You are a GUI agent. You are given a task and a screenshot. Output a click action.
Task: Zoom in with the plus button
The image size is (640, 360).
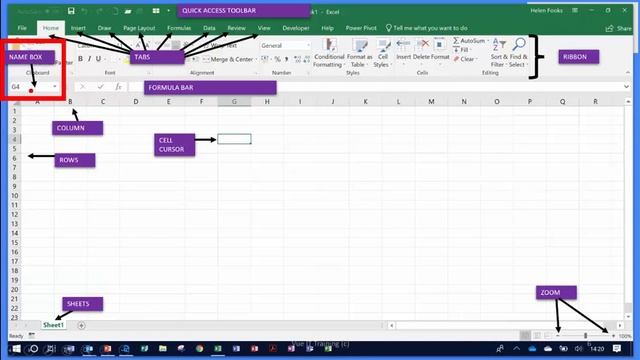pyautogui.click(x=613, y=336)
